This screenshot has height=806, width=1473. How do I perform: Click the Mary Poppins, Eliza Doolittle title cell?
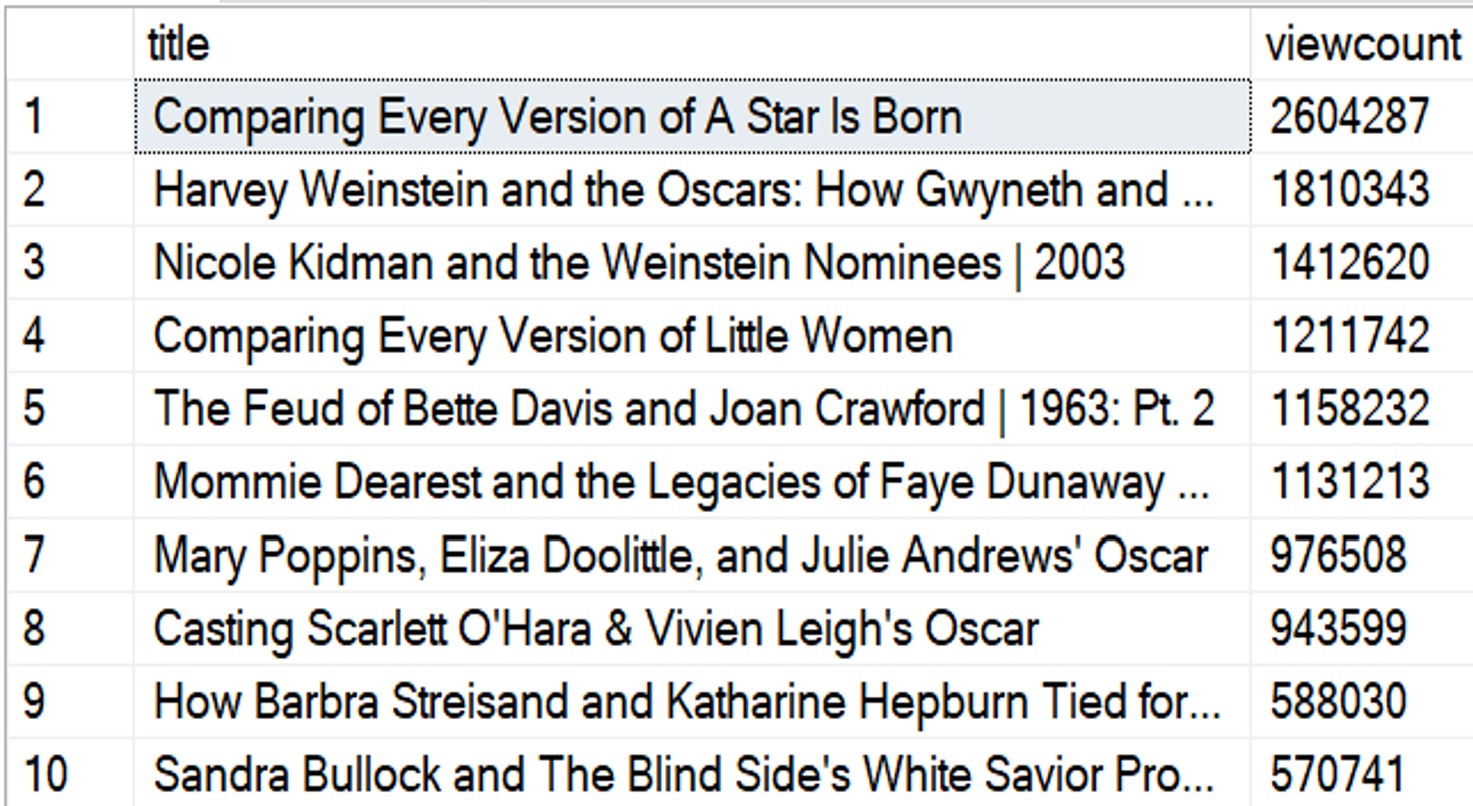click(692, 555)
